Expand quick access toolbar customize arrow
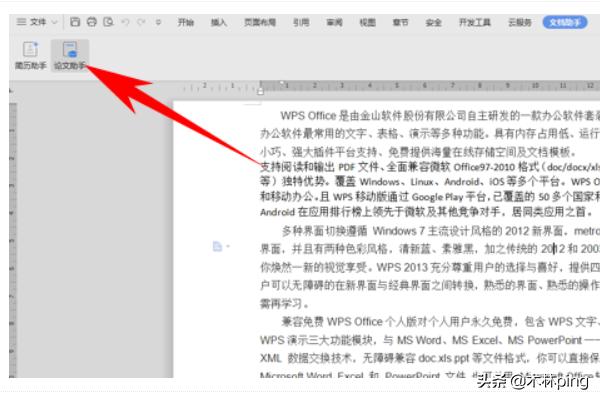Image resolution: width=600 pixels, height=400 pixels. pos(158,22)
